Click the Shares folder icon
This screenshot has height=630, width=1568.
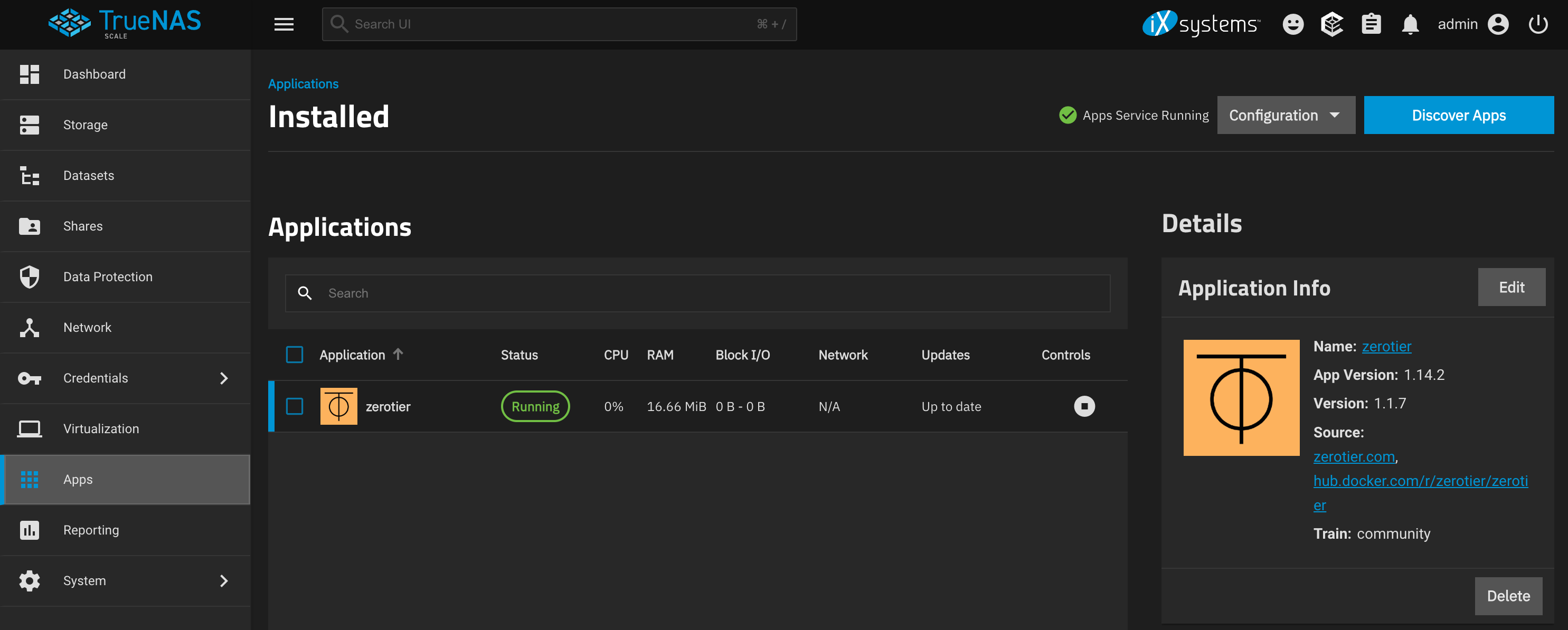pyautogui.click(x=29, y=226)
